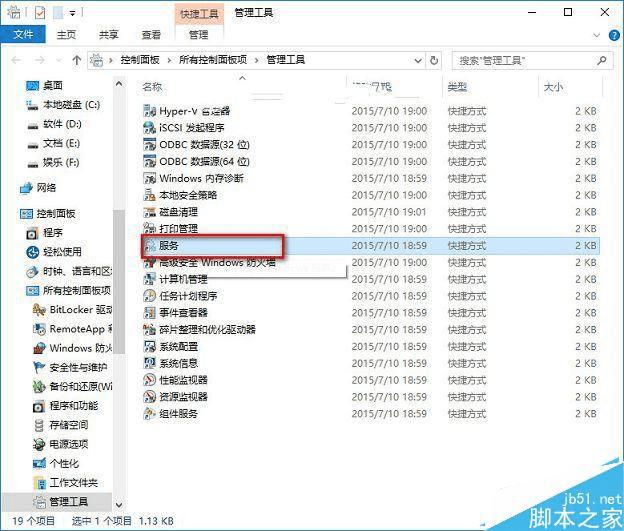
Task: Click the 事件查看器 icon
Action: 149,312
